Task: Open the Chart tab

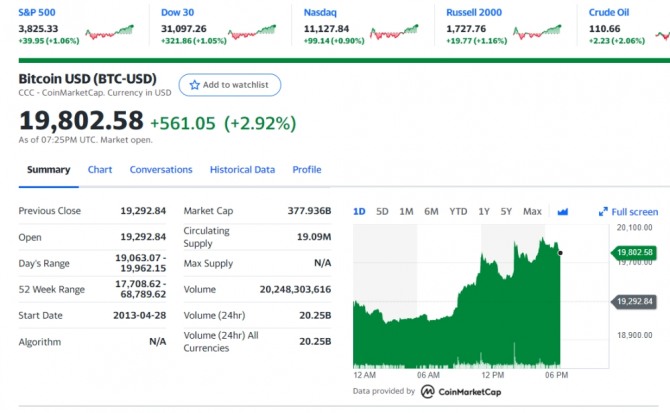Action: point(100,170)
